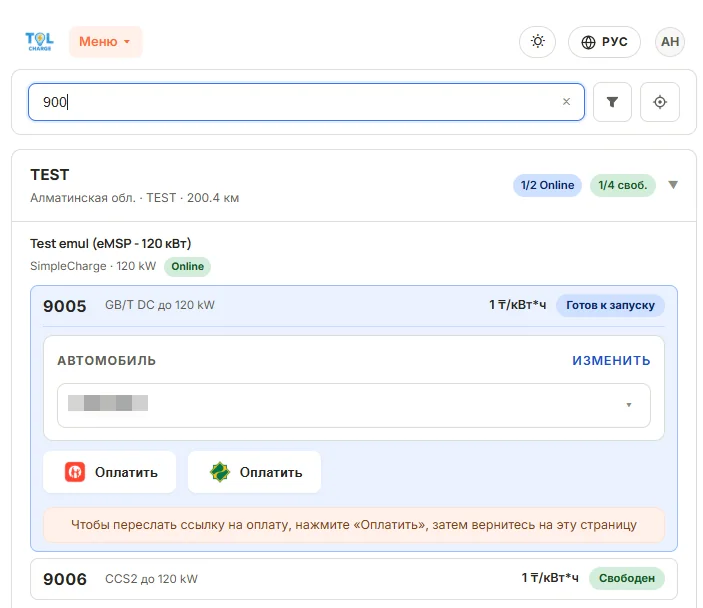Pay with the green icon Оплатить button
The image size is (703, 608).
(x=255, y=472)
